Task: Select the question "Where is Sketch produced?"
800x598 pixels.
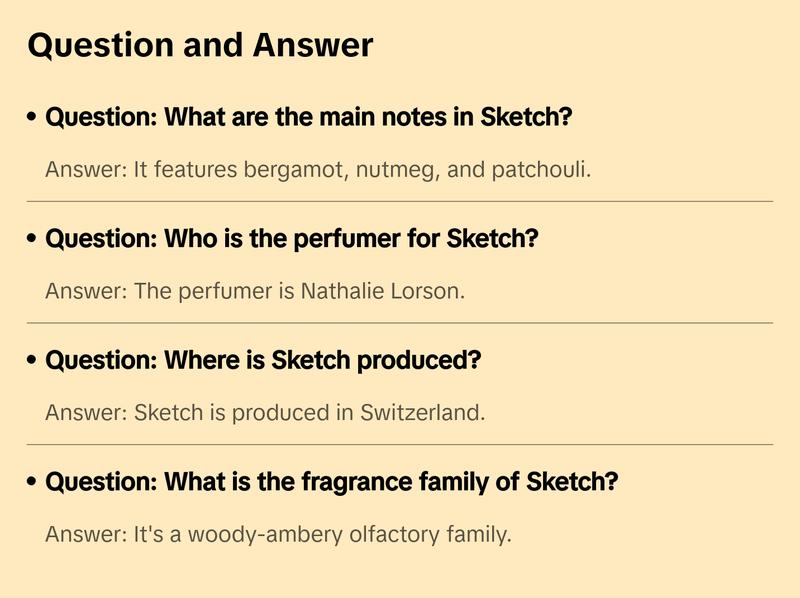Action: [x=263, y=360]
